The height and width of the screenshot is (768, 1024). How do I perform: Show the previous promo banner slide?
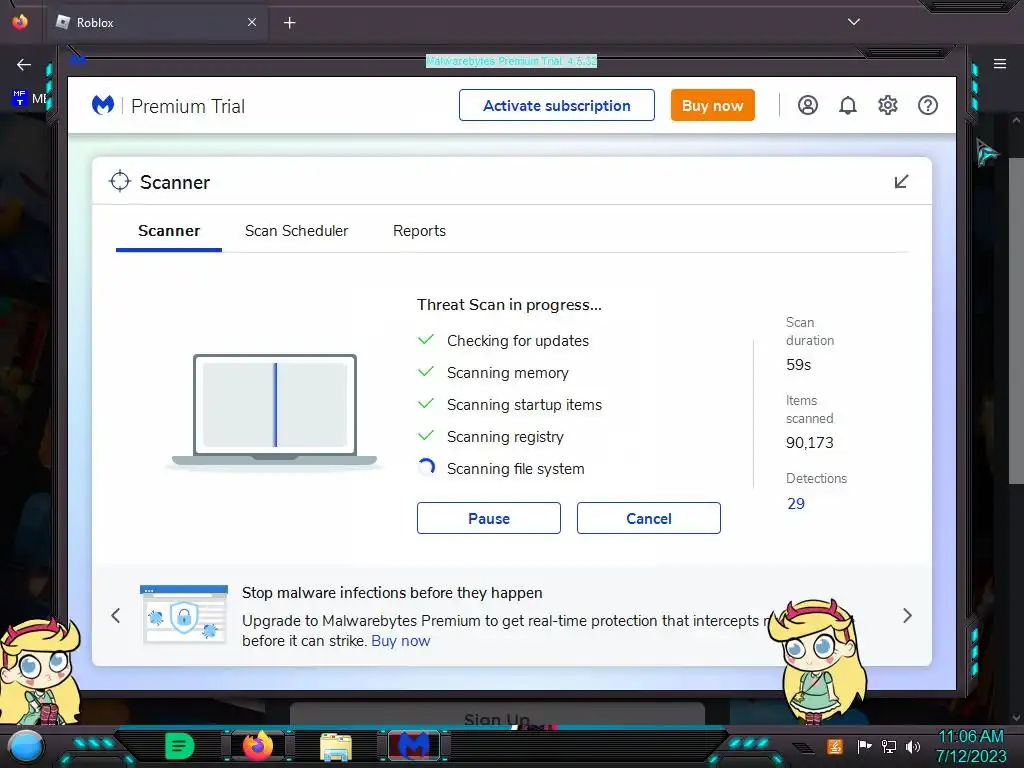[116, 615]
